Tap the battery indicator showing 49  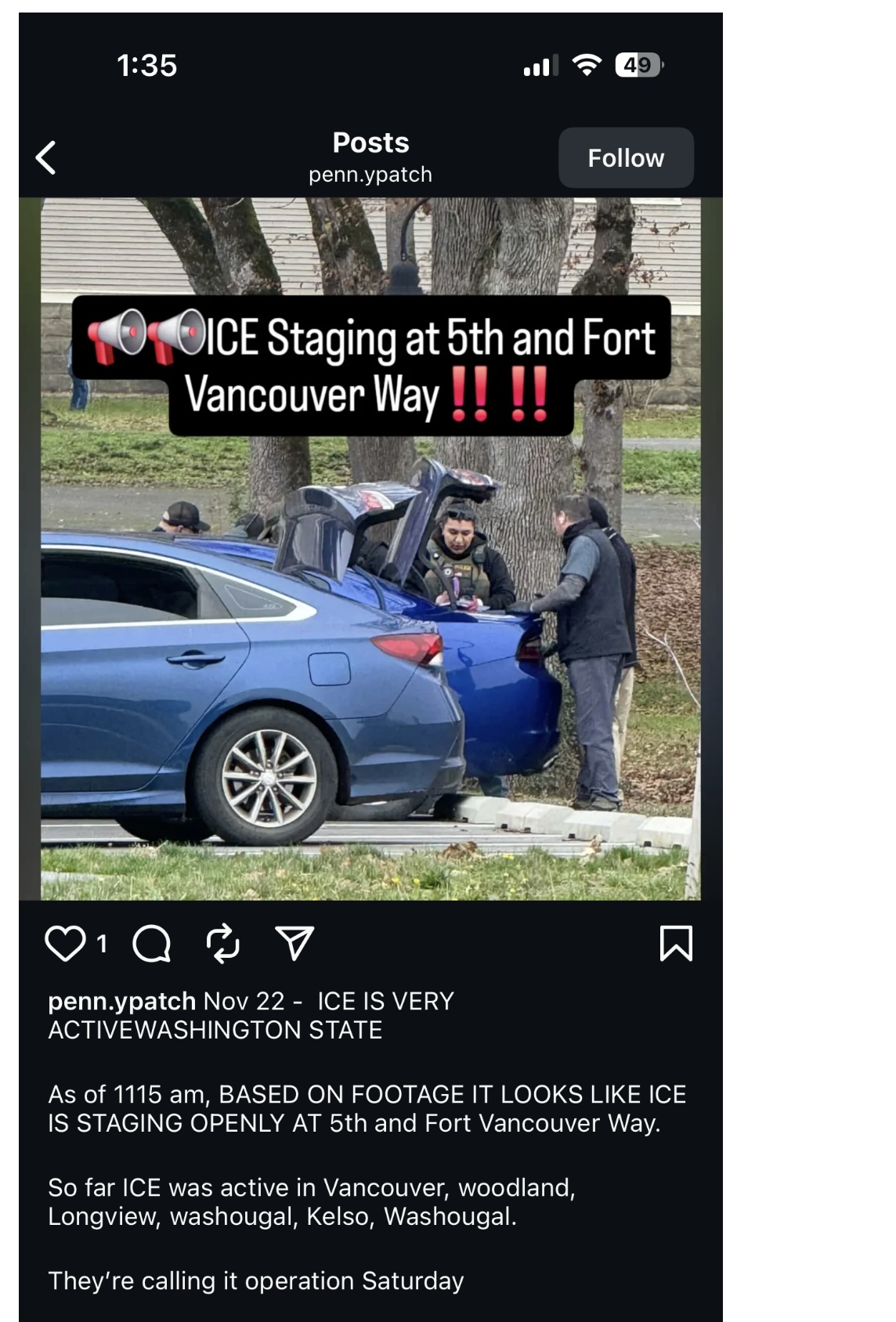[640, 65]
